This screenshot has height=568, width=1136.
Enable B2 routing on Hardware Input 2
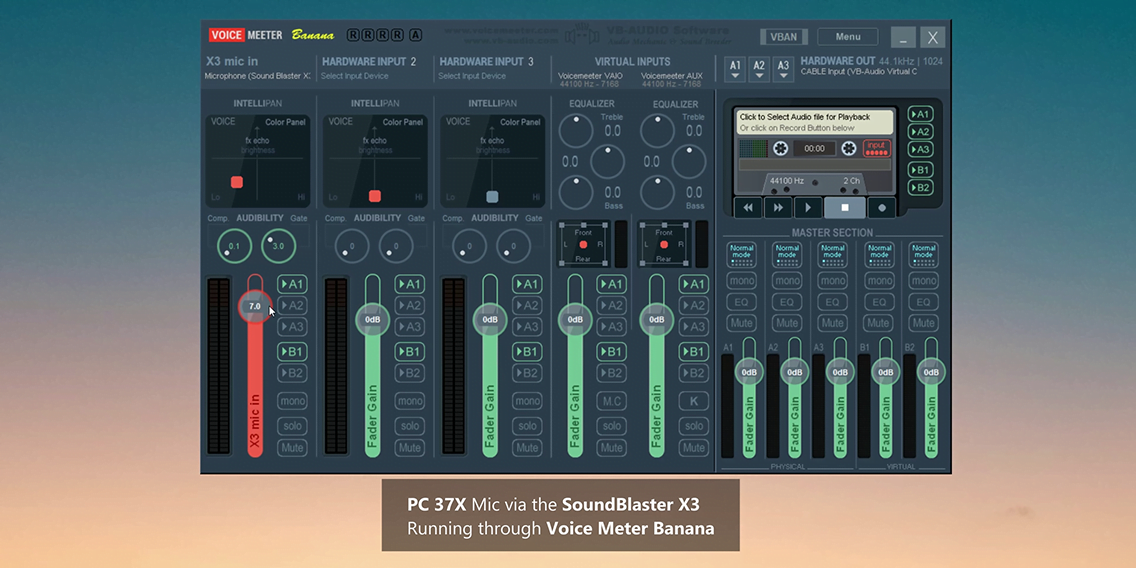pos(409,373)
